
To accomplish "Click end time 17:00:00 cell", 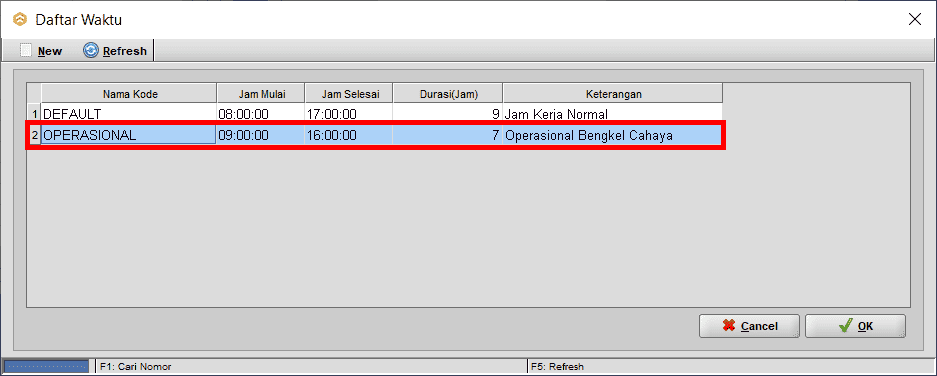I will pyautogui.click(x=349, y=113).
